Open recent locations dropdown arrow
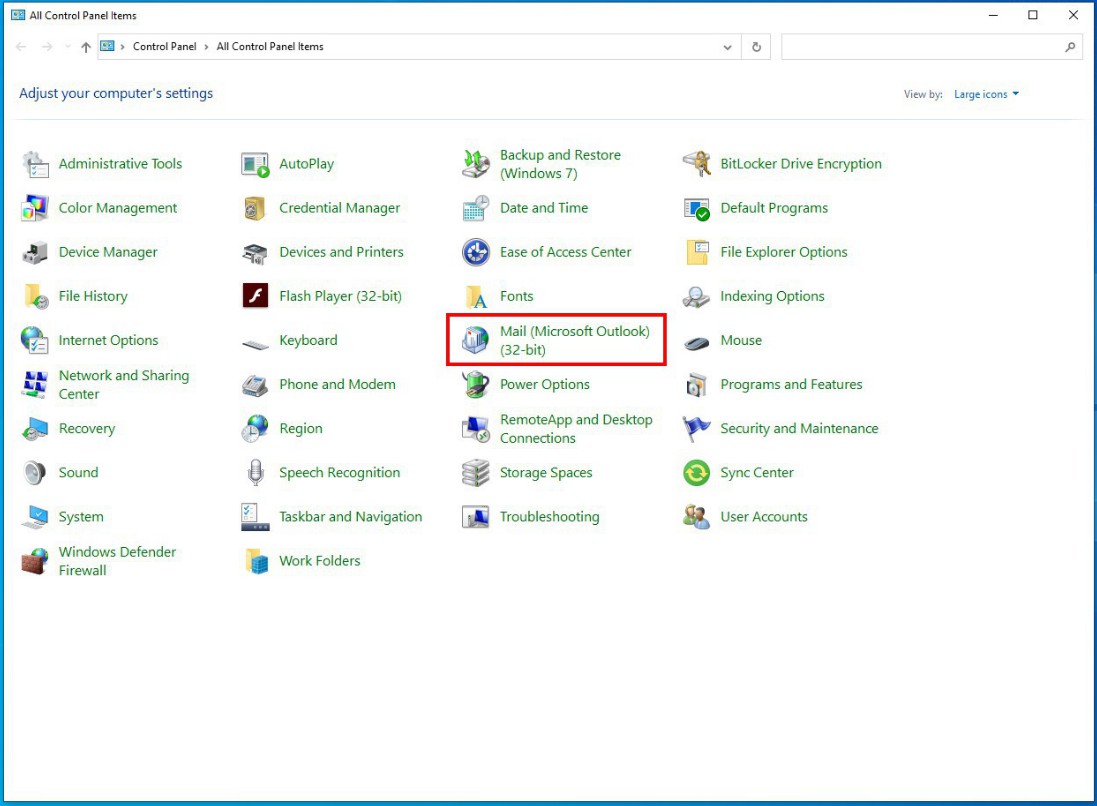This screenshot has width=1097, height=806. [x=67, y=47]
